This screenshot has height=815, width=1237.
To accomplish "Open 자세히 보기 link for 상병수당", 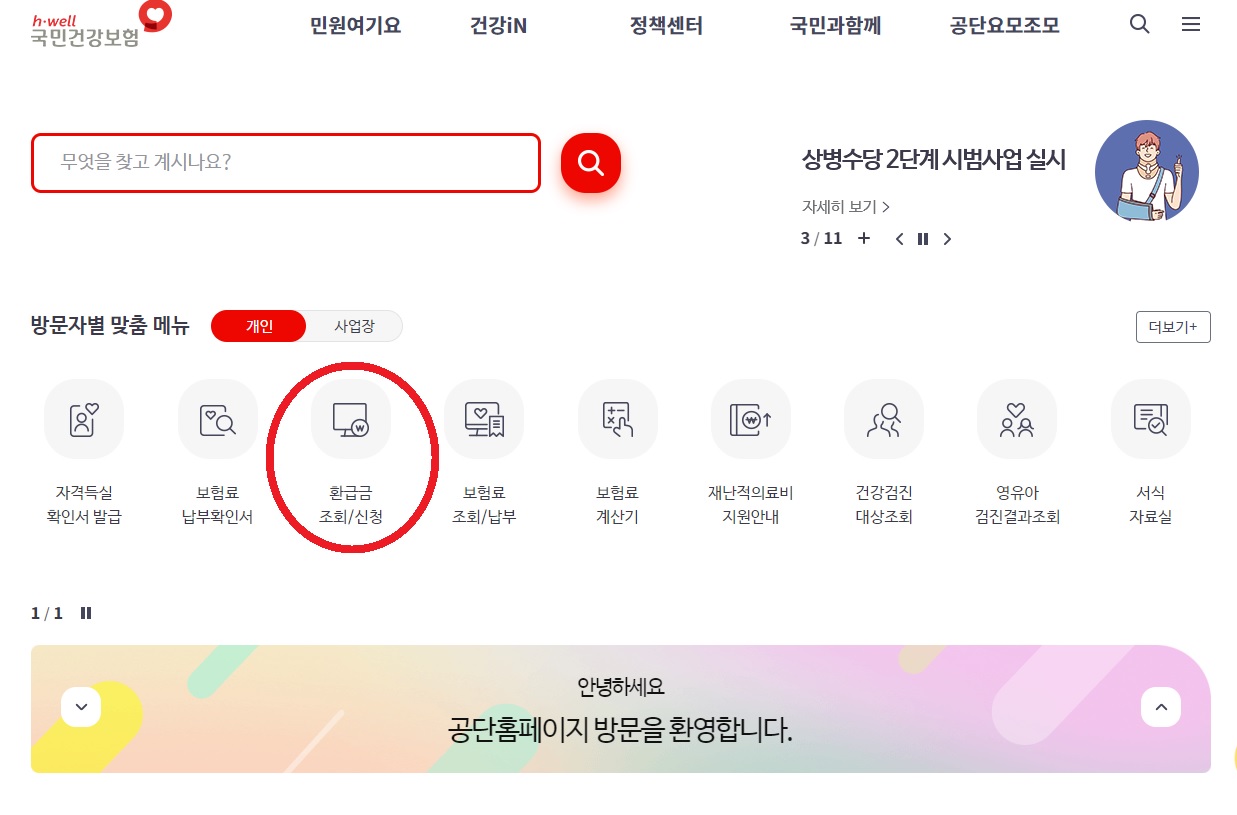I will [845, 207].
